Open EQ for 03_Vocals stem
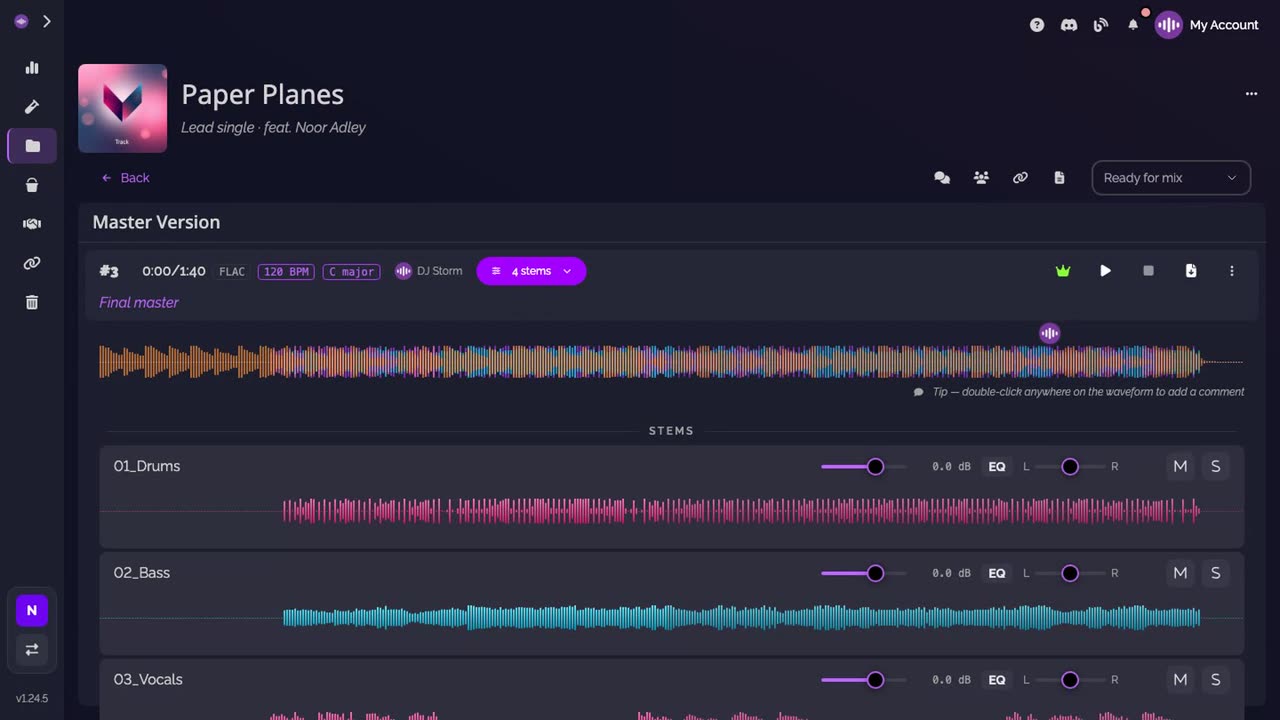 point(997,680)
